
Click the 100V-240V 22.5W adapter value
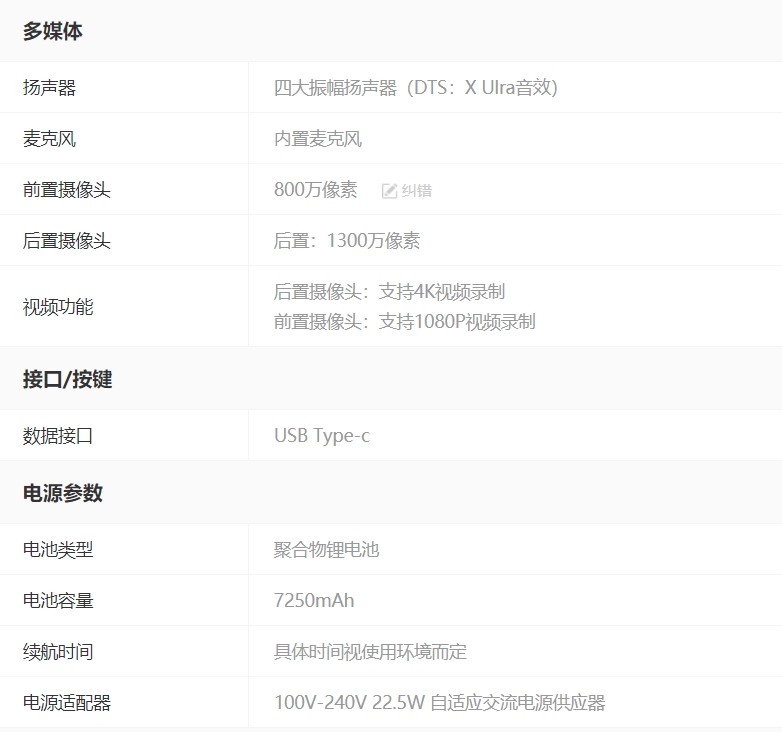(x=439, y=703)
